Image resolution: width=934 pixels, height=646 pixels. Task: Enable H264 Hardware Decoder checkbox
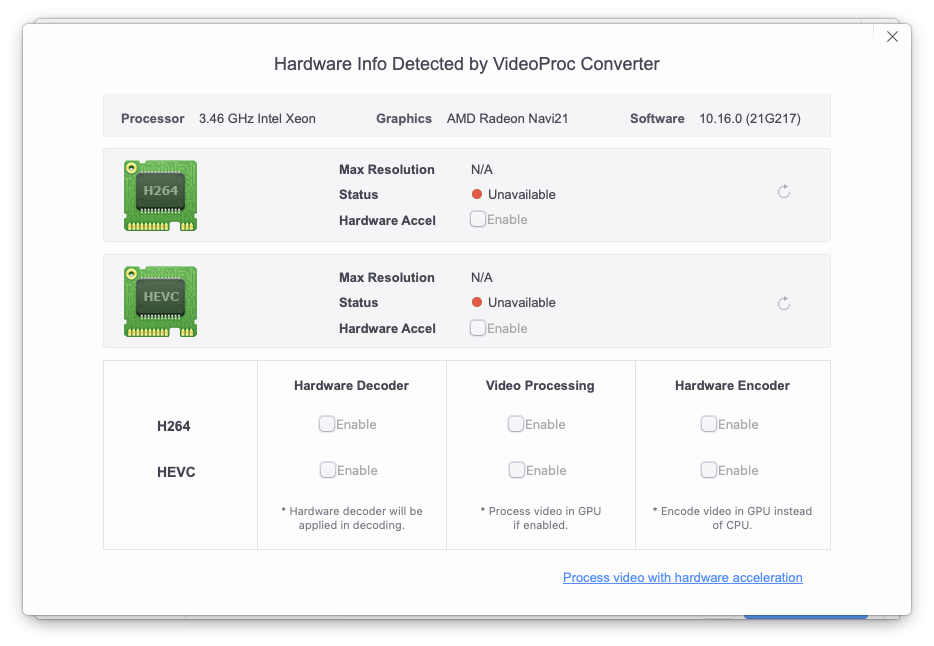point(327,424)
